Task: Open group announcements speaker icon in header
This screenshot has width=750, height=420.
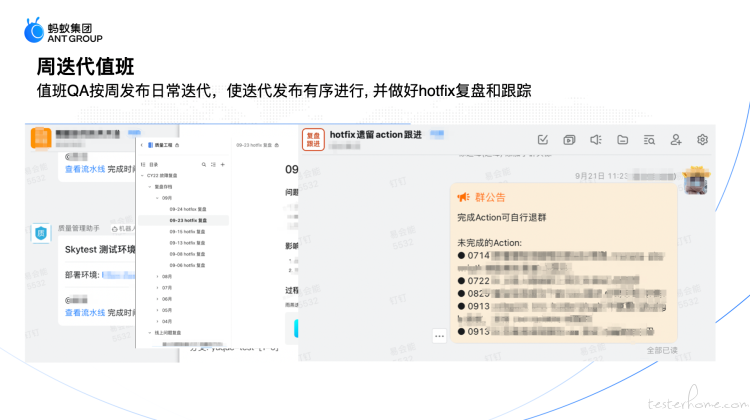Action: (x=596, y=140)
